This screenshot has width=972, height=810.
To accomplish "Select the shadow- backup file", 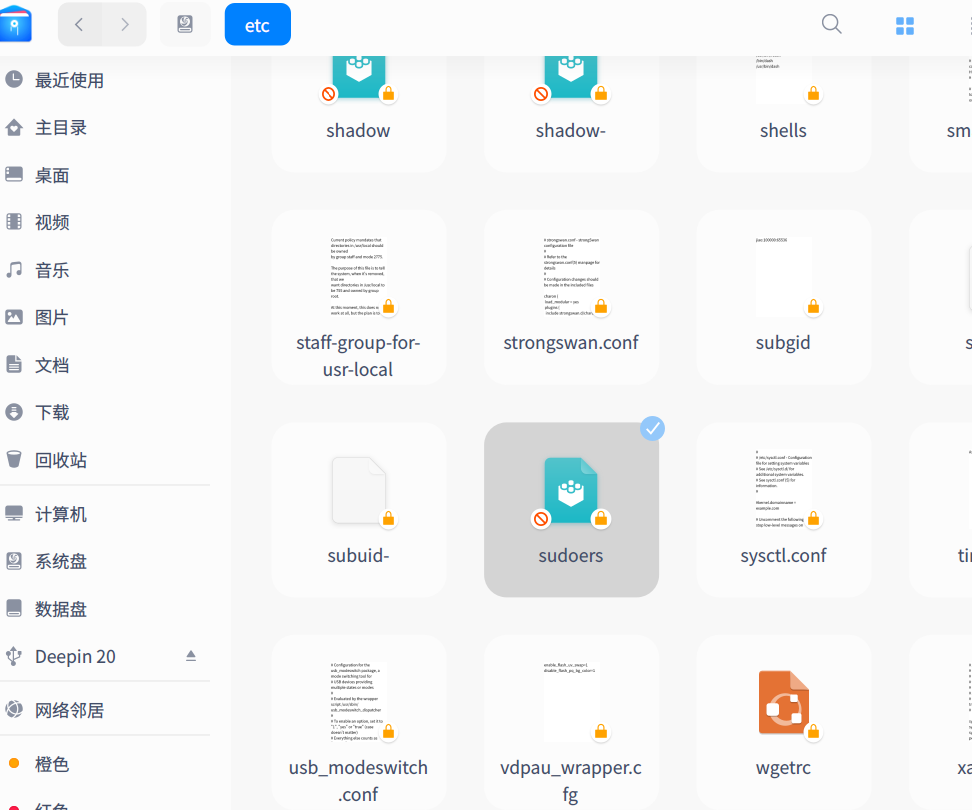I will (571, 113).
